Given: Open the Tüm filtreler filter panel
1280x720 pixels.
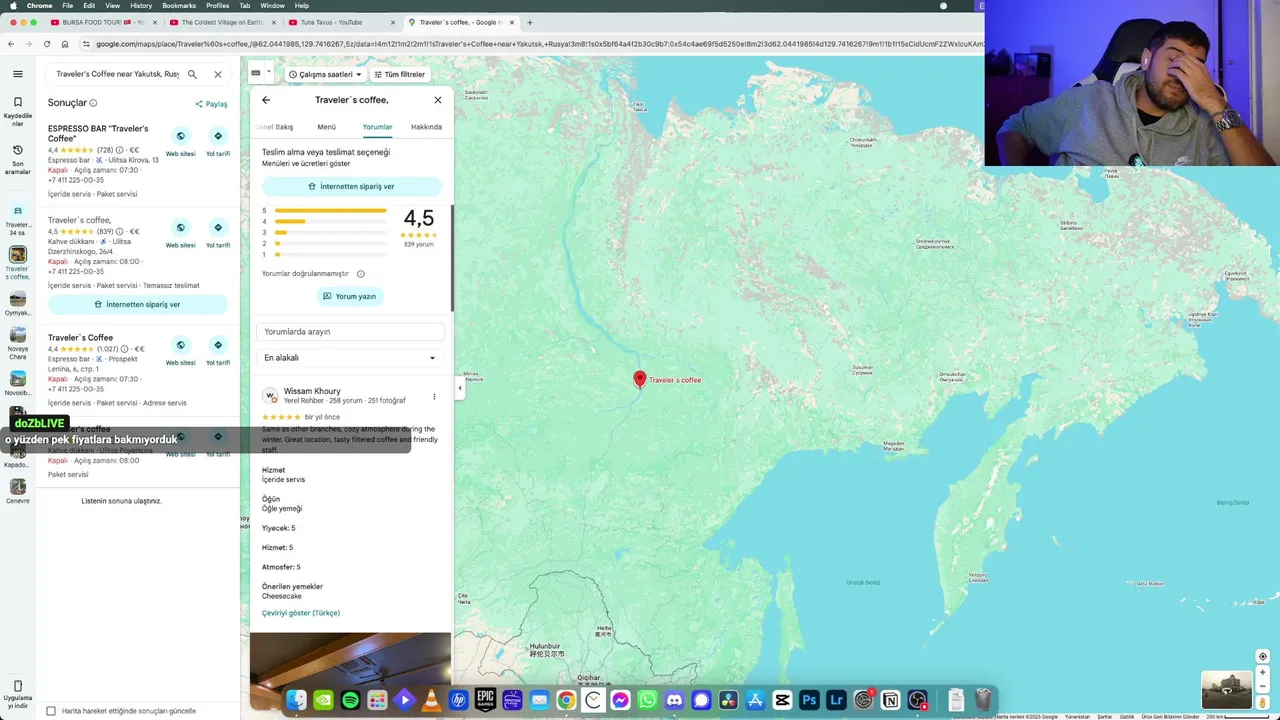Looking at the screenshot, I should click(x=399, y=74).
